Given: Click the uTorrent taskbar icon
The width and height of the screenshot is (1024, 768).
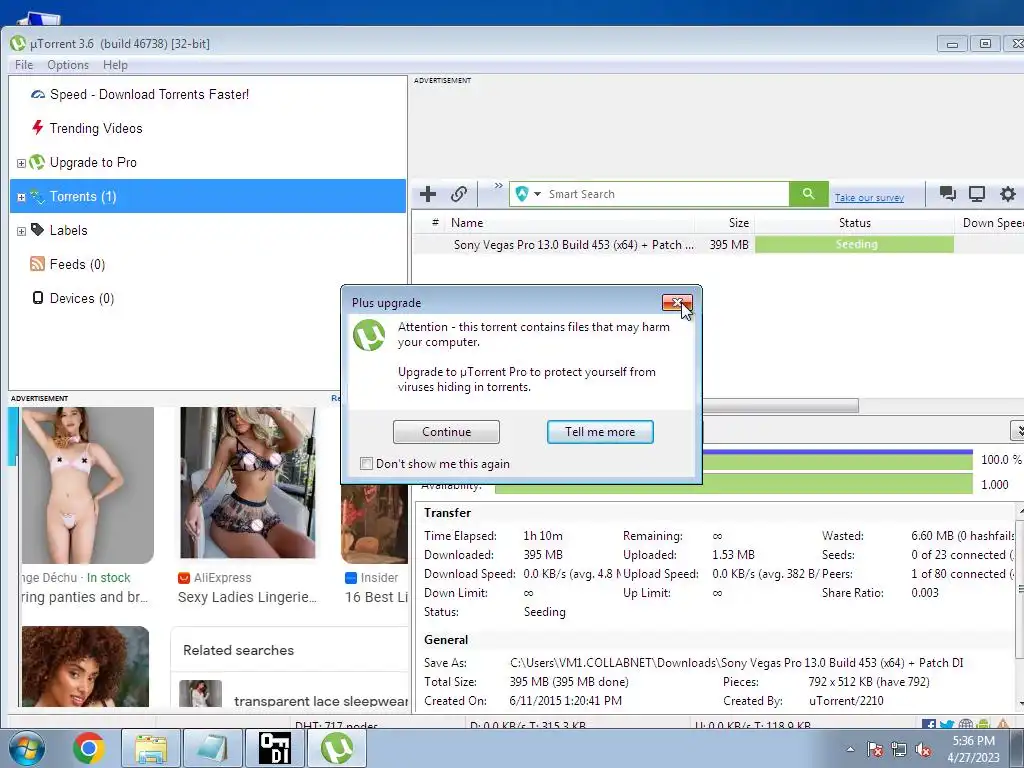Looking at the screenshot, I should click(336, 748).
